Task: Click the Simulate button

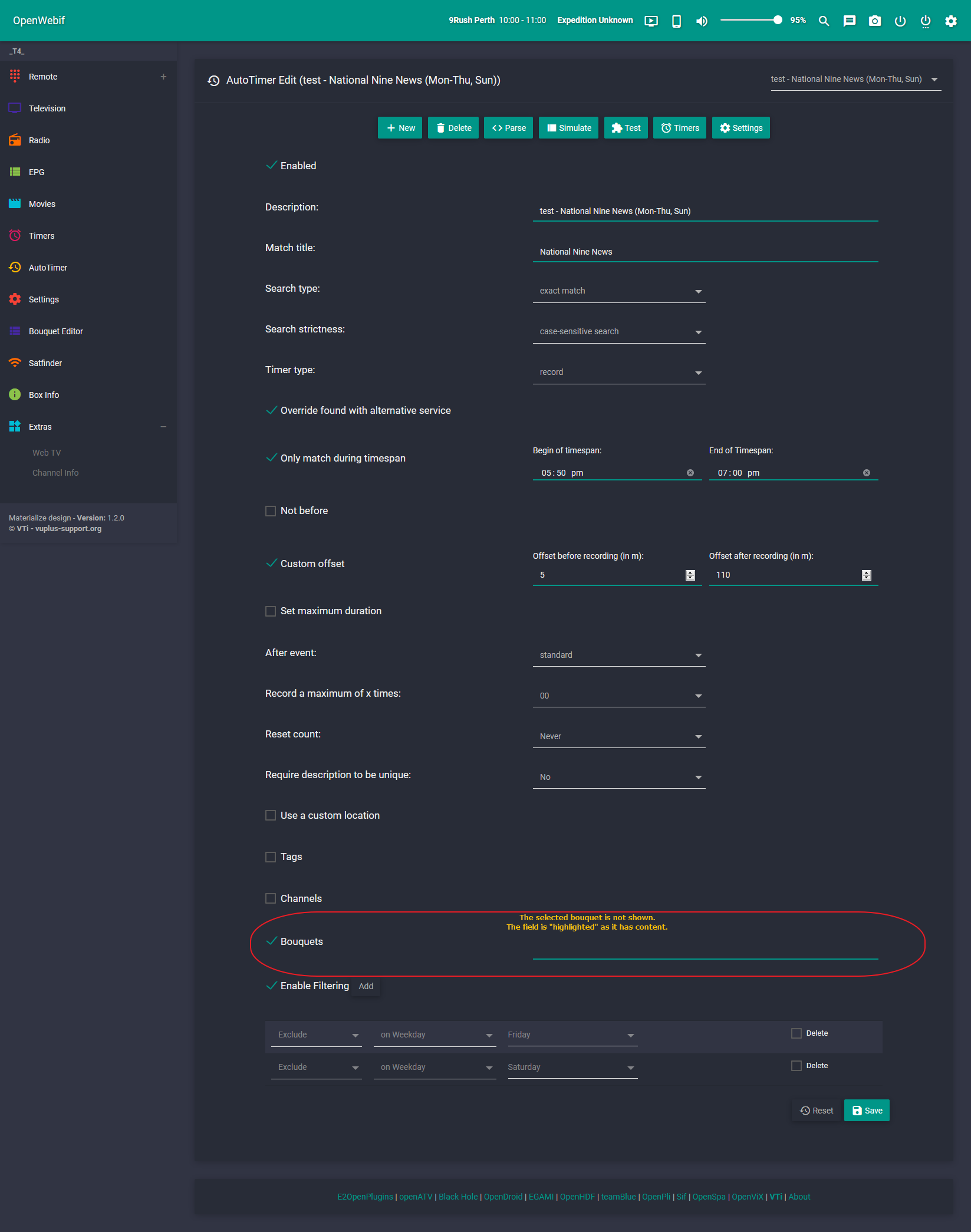Action: [568, 127]
